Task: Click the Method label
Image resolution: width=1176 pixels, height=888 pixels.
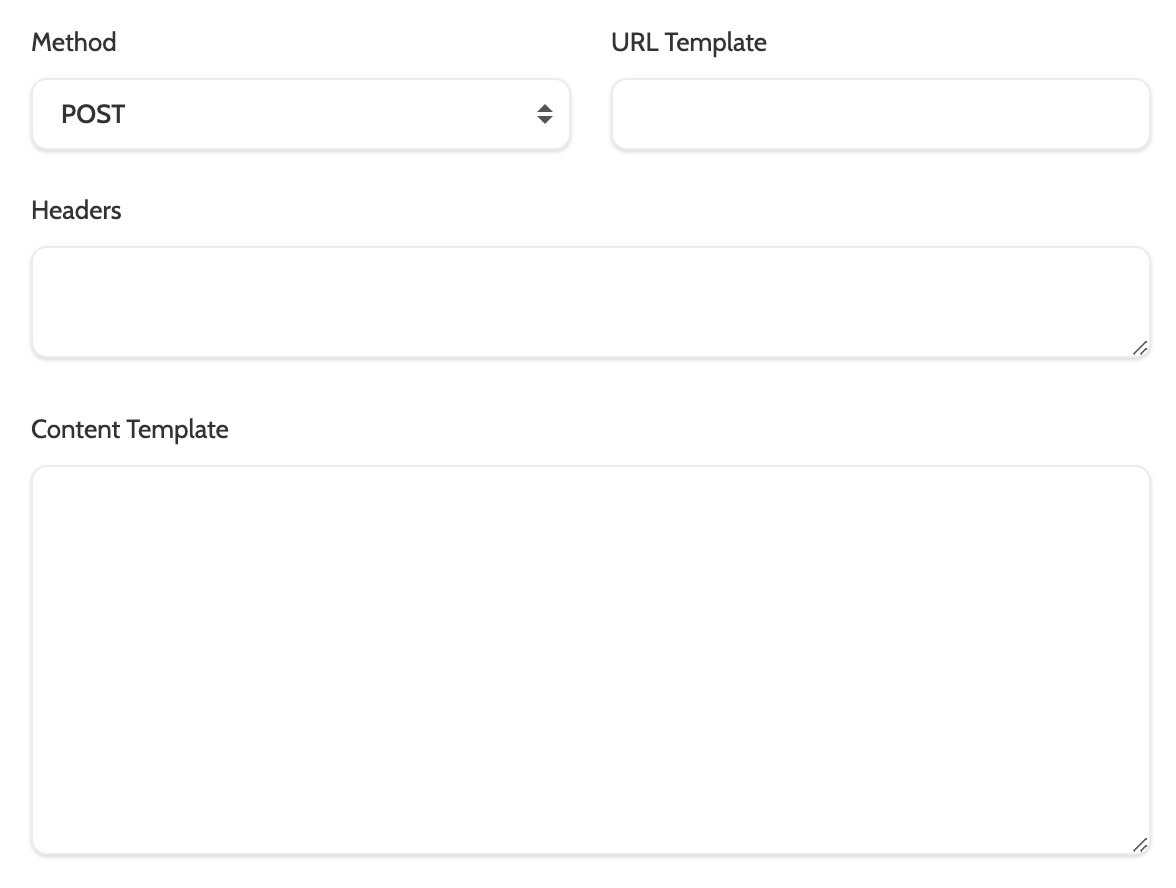Action: (x=74, y=42)
